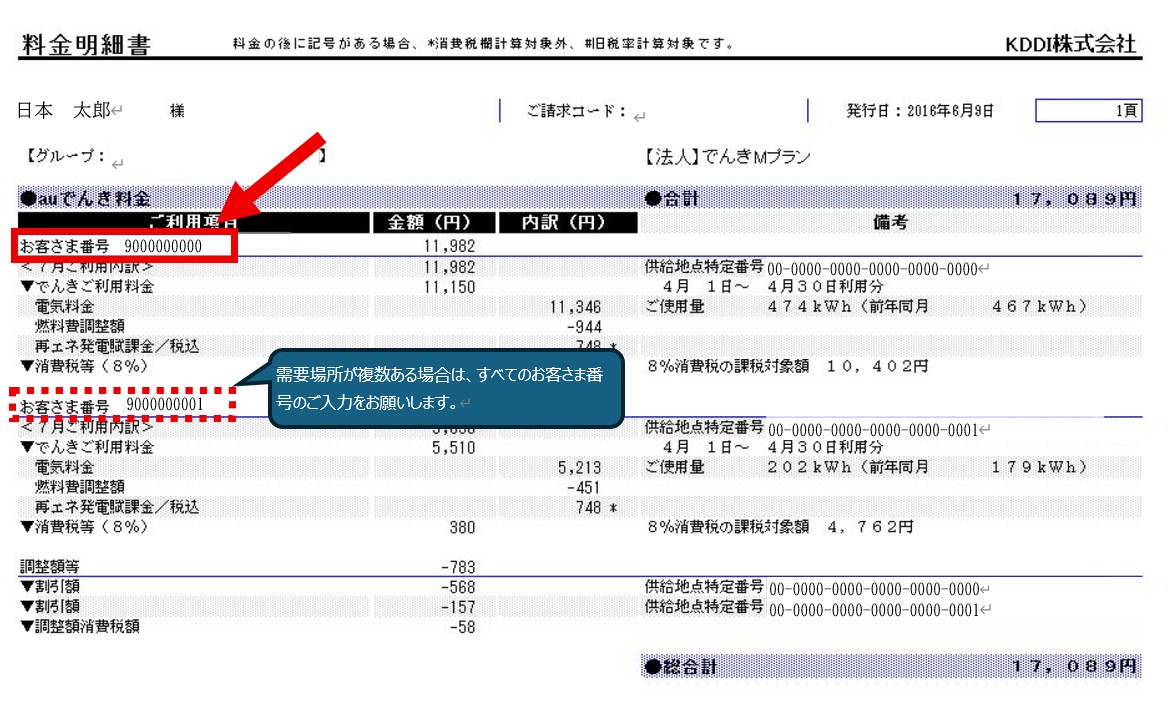Expand the ▼割引額 row showing -568

pos(50,587)
